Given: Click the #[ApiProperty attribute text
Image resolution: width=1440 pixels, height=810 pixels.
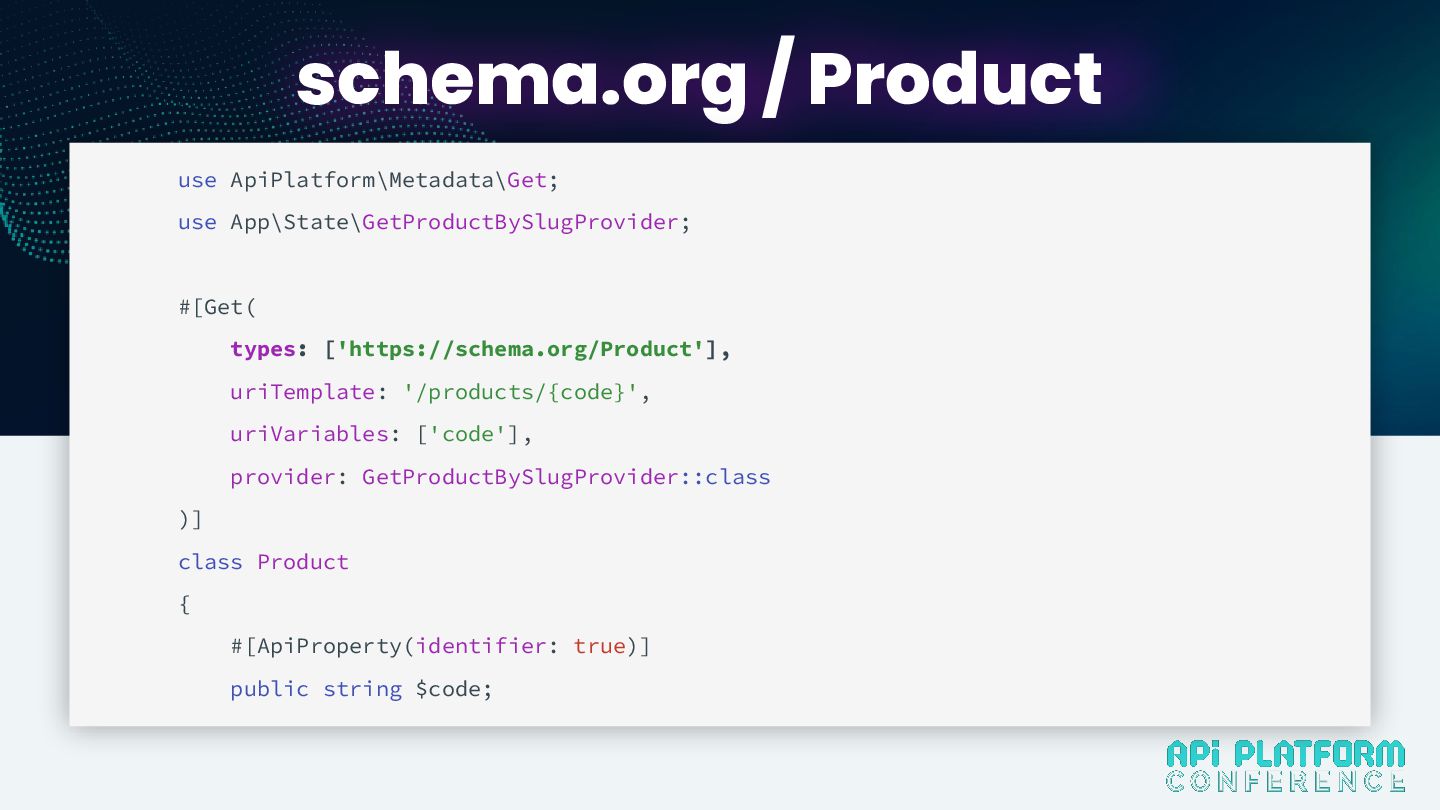Looking at the screenshot, I should pyautogui.click(x=316, y=646).
